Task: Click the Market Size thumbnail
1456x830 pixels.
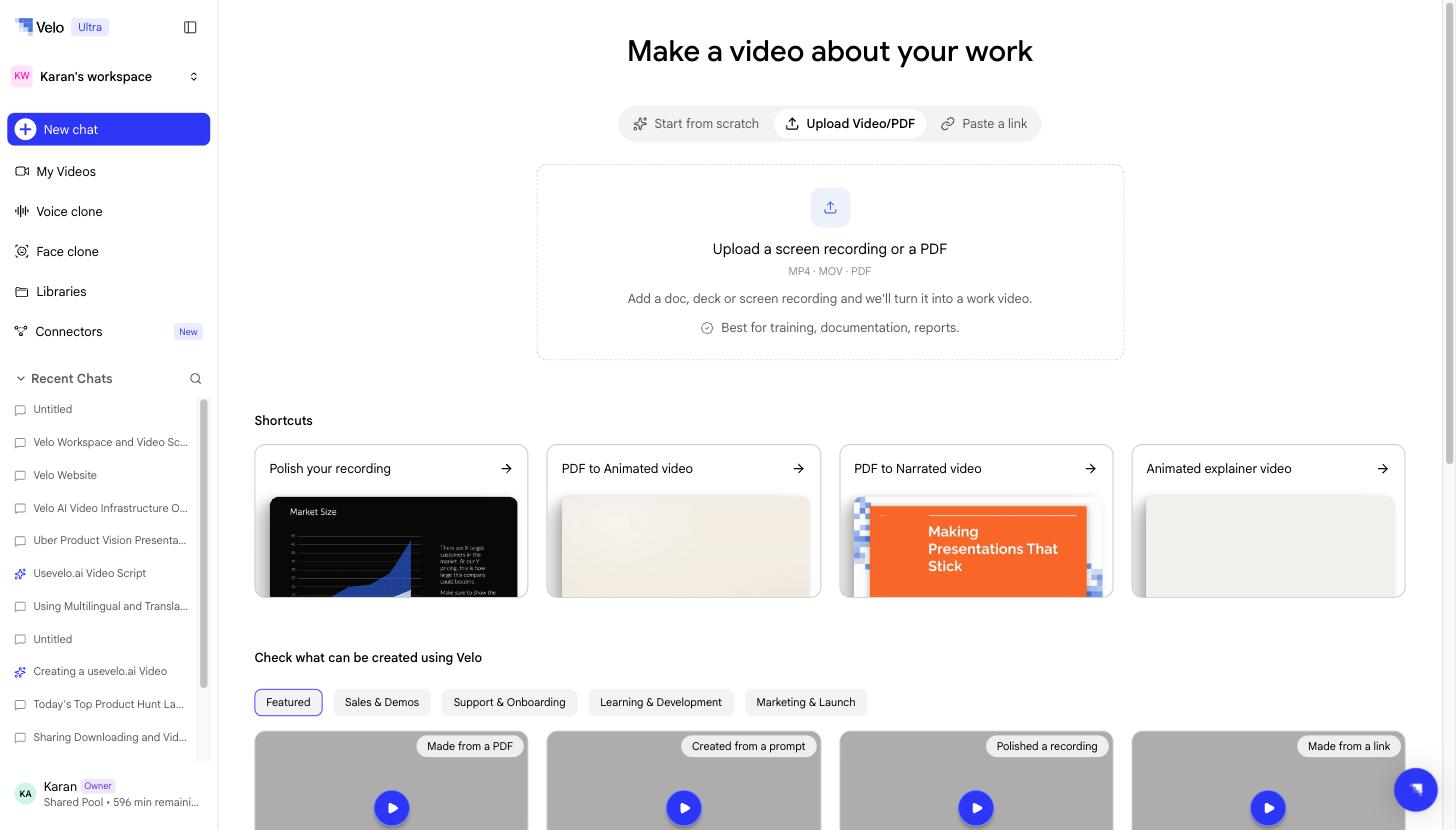Action: pyautogui.click(x=394, y=546)
